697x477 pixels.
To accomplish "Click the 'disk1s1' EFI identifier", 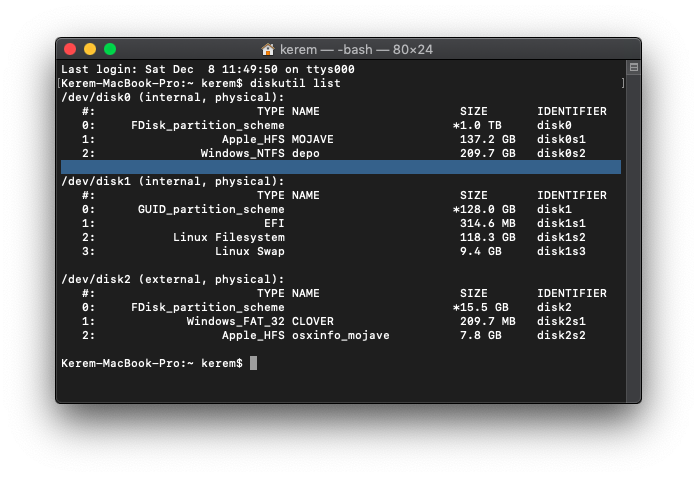I will tap(562, 223).
